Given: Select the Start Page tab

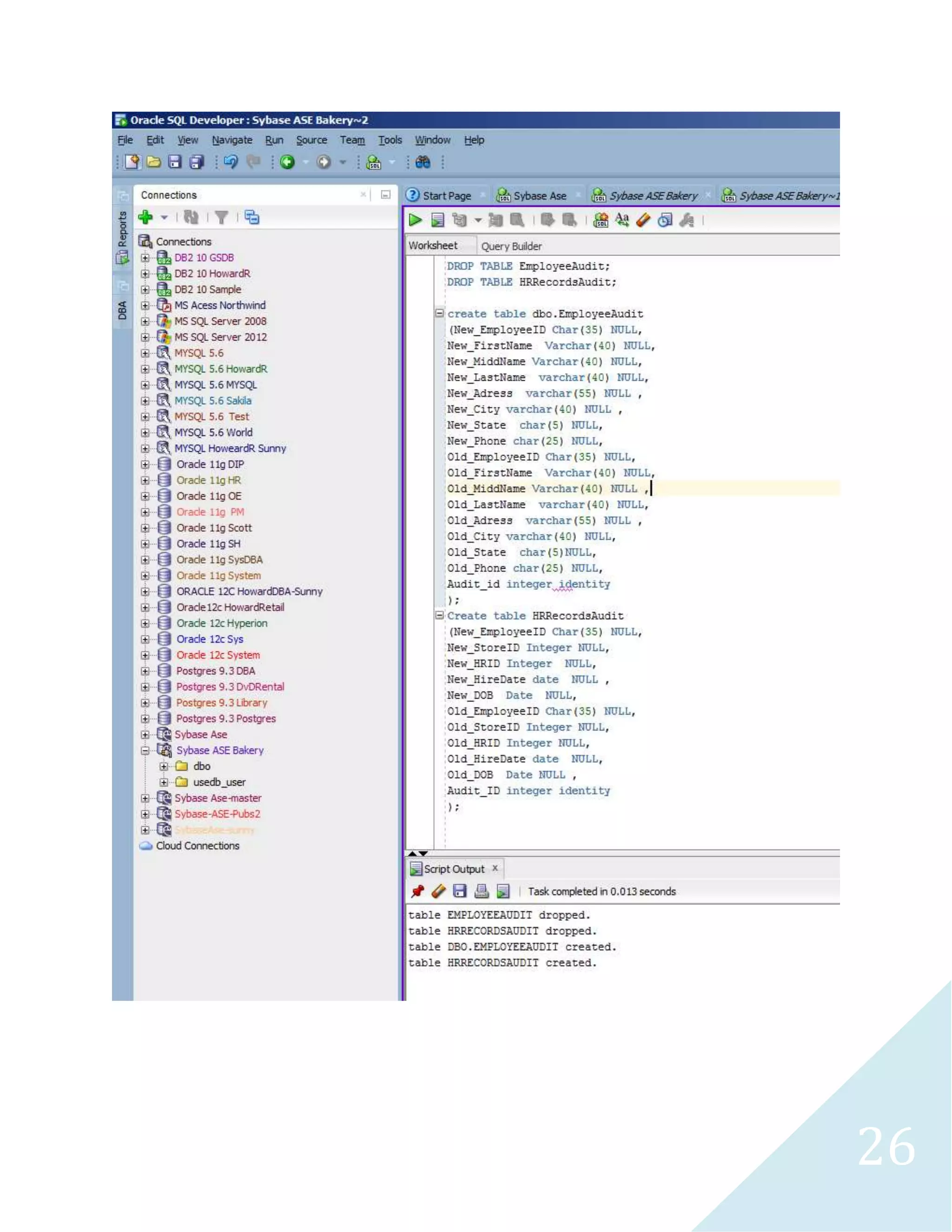Looking at the screenshot, I should pyautogui.click(x=446, y=196).
